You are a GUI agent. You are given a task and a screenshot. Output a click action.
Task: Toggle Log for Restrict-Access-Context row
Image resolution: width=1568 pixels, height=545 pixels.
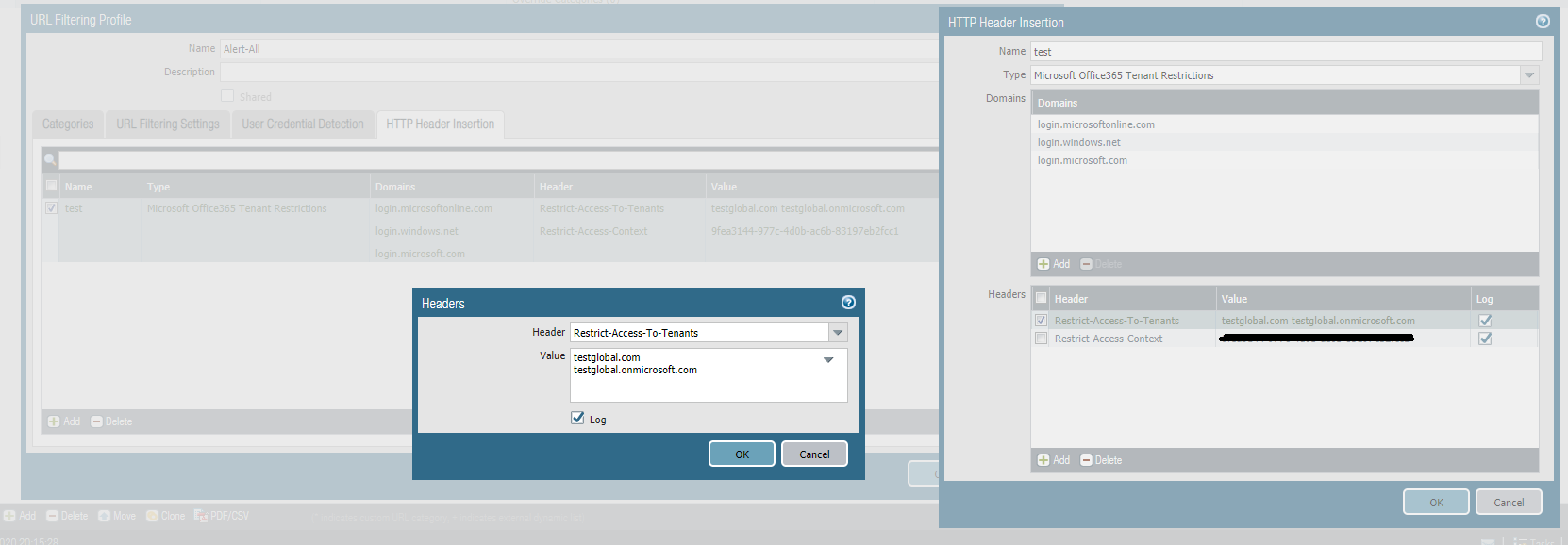1485,339
